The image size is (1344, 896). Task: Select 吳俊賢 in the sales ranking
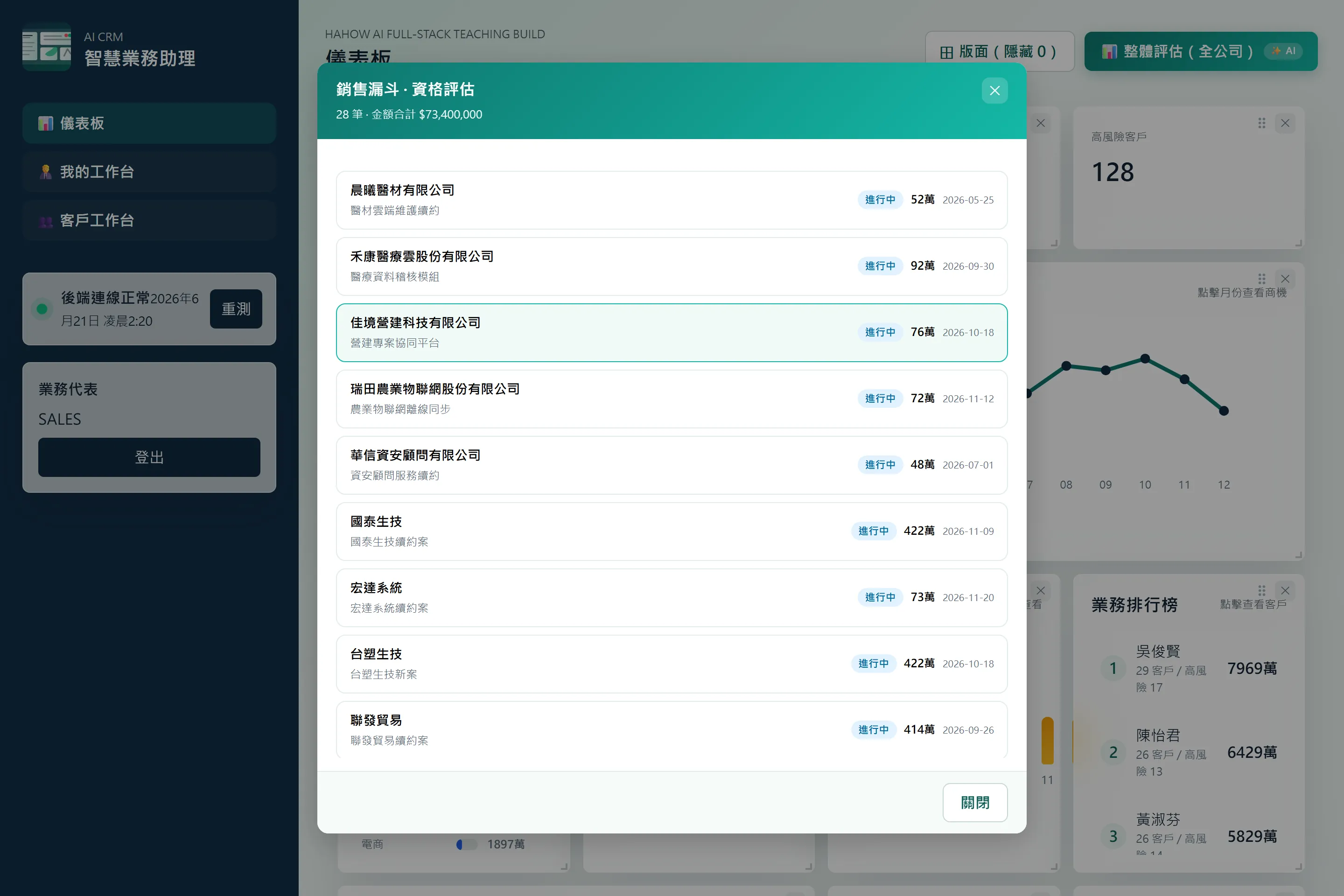1189,668
